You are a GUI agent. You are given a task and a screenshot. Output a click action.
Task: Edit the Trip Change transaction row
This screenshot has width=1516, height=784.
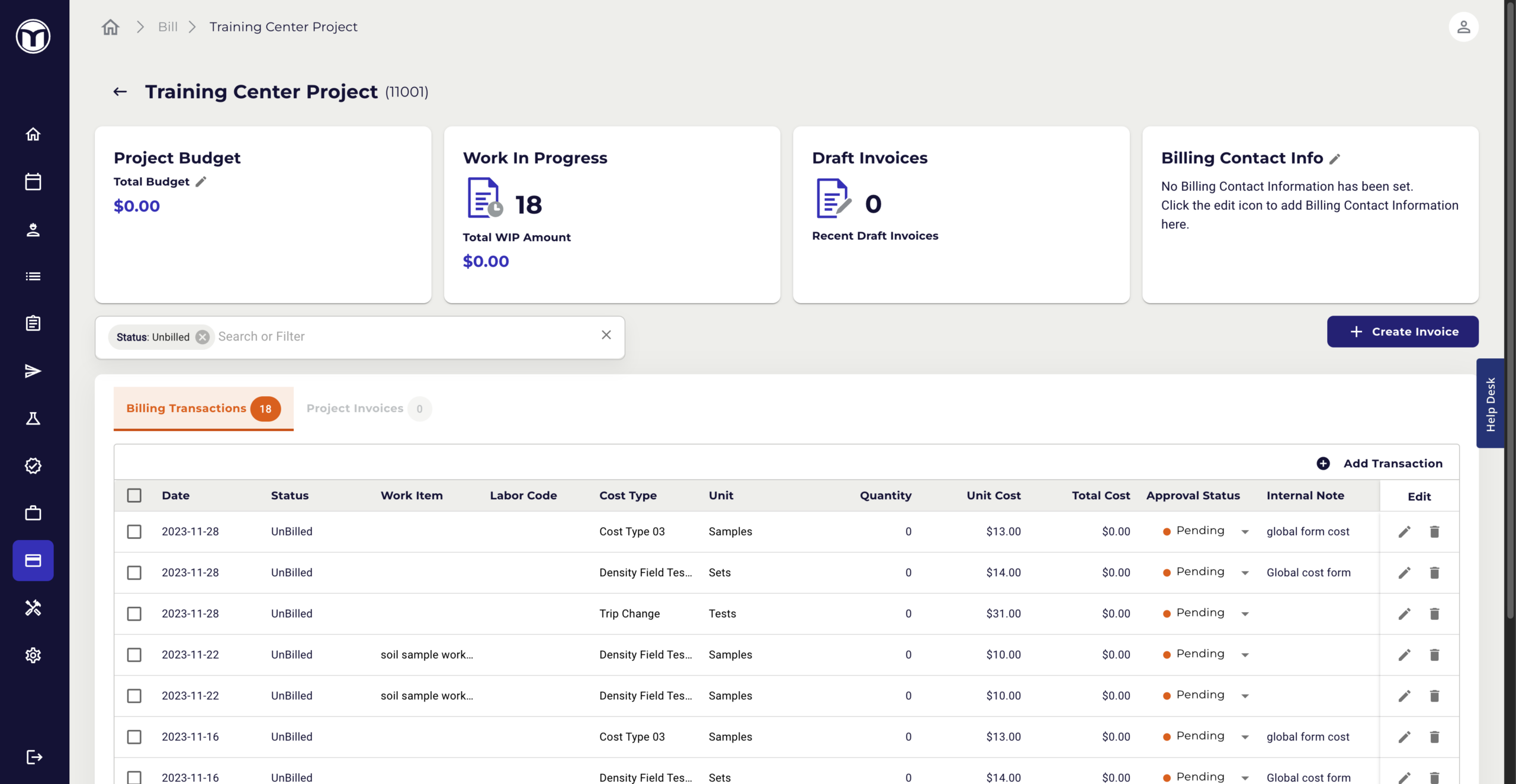pos(1405,614)
